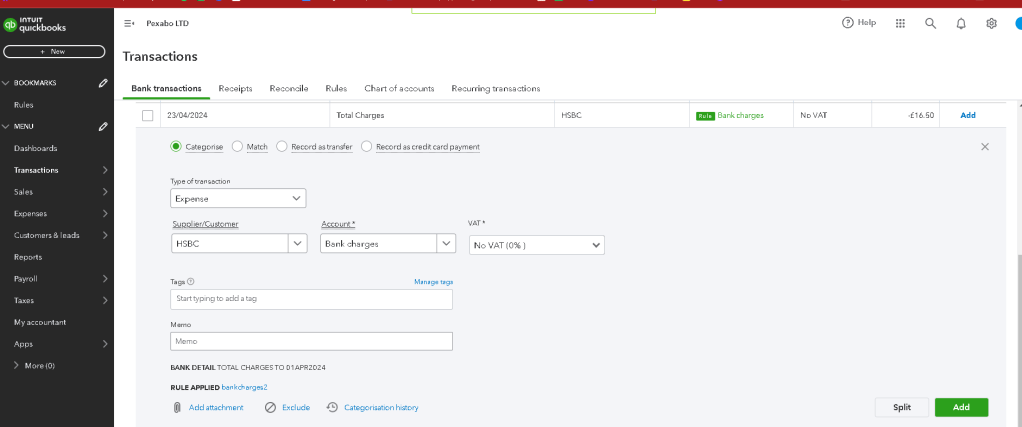Open Rules bookmark in sidebar

click(x=23, y=105)
